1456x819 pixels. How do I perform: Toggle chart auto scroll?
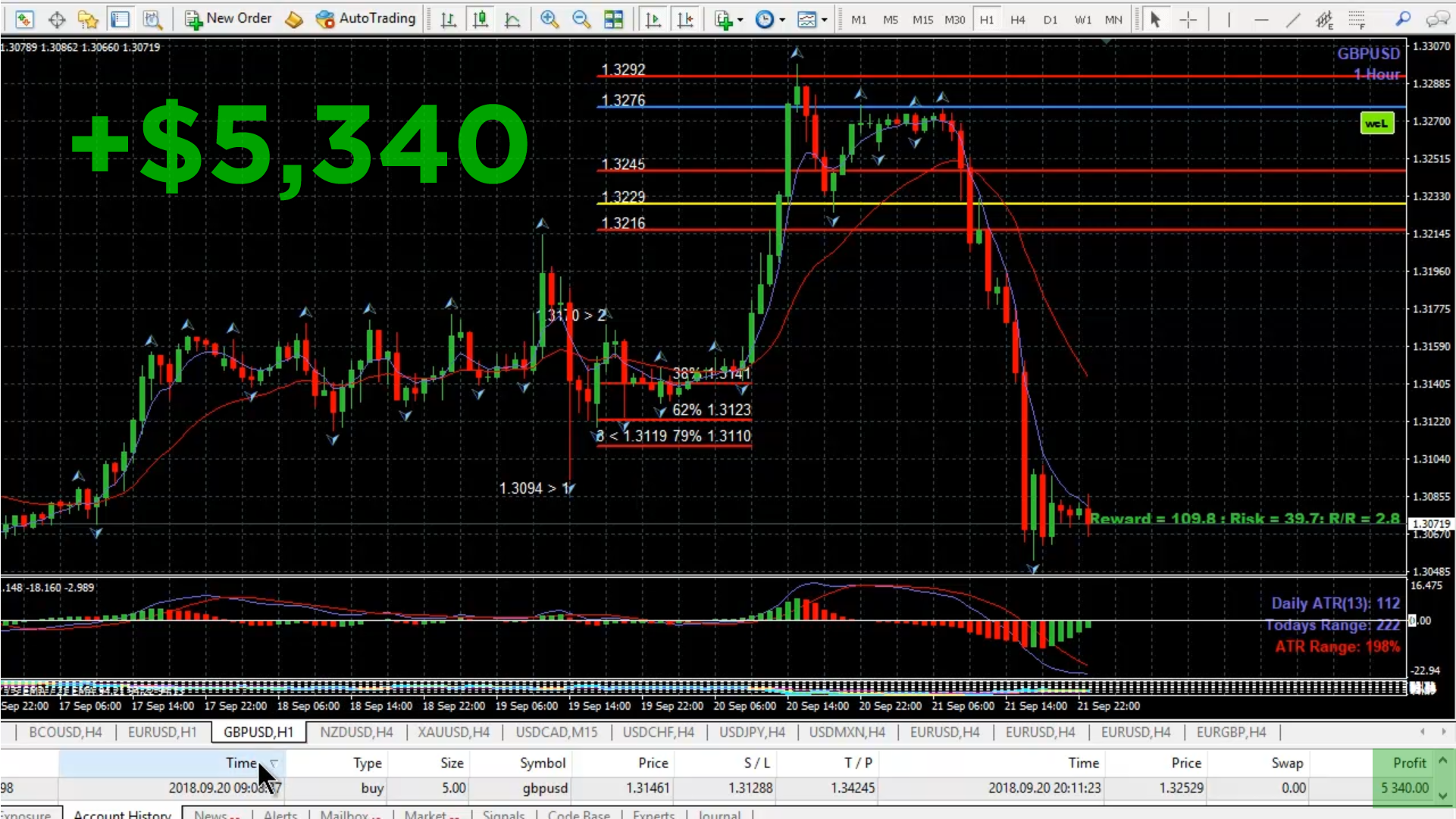click(653, 19)
